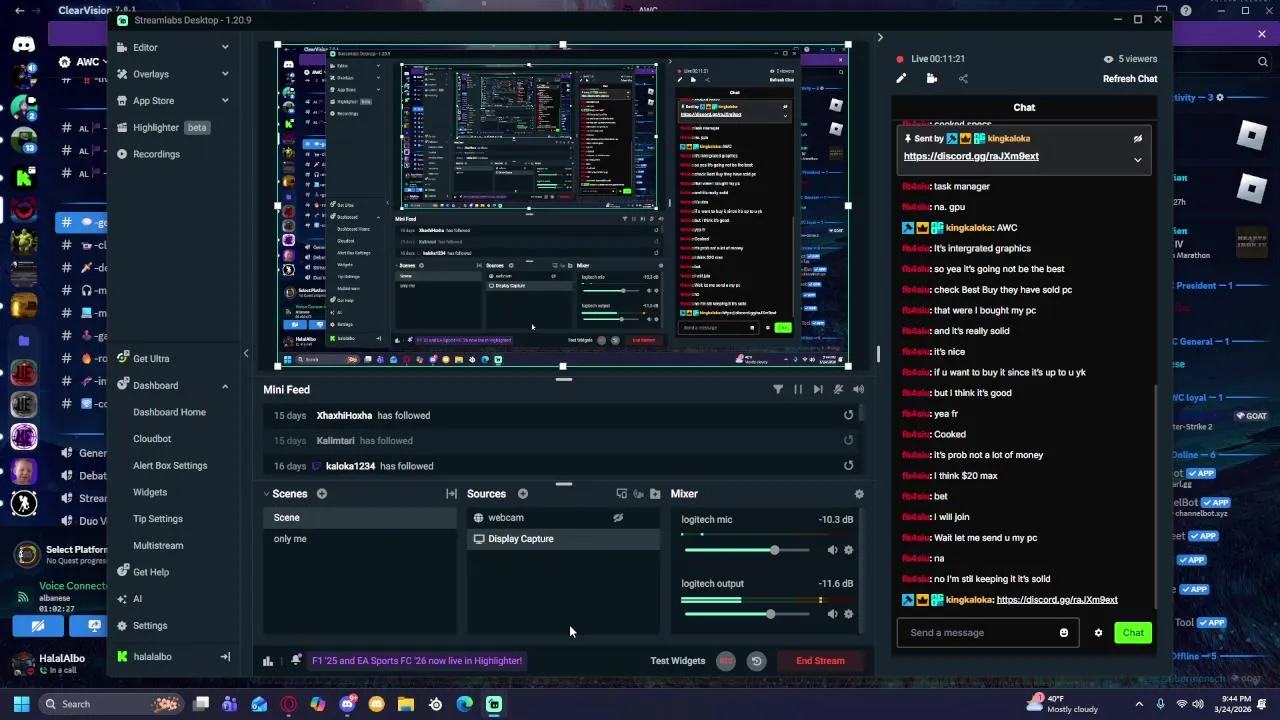Image resolution: width=1280 pixels, height=720 pixels.
Task: Open discord link in latest chat message
Action: pos(1057,600)
